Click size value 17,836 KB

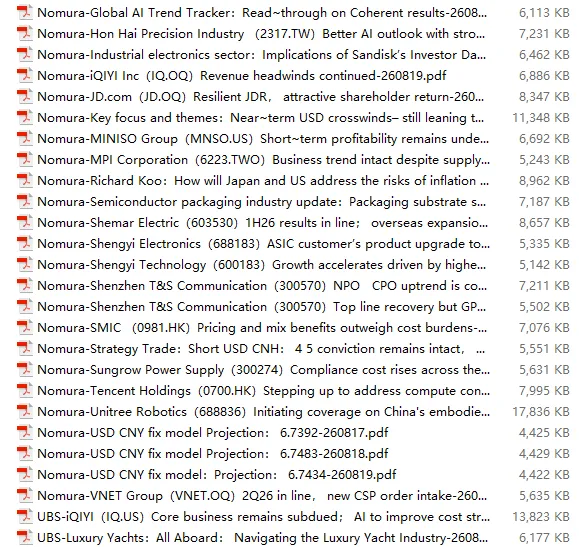[x=541, y=412]
